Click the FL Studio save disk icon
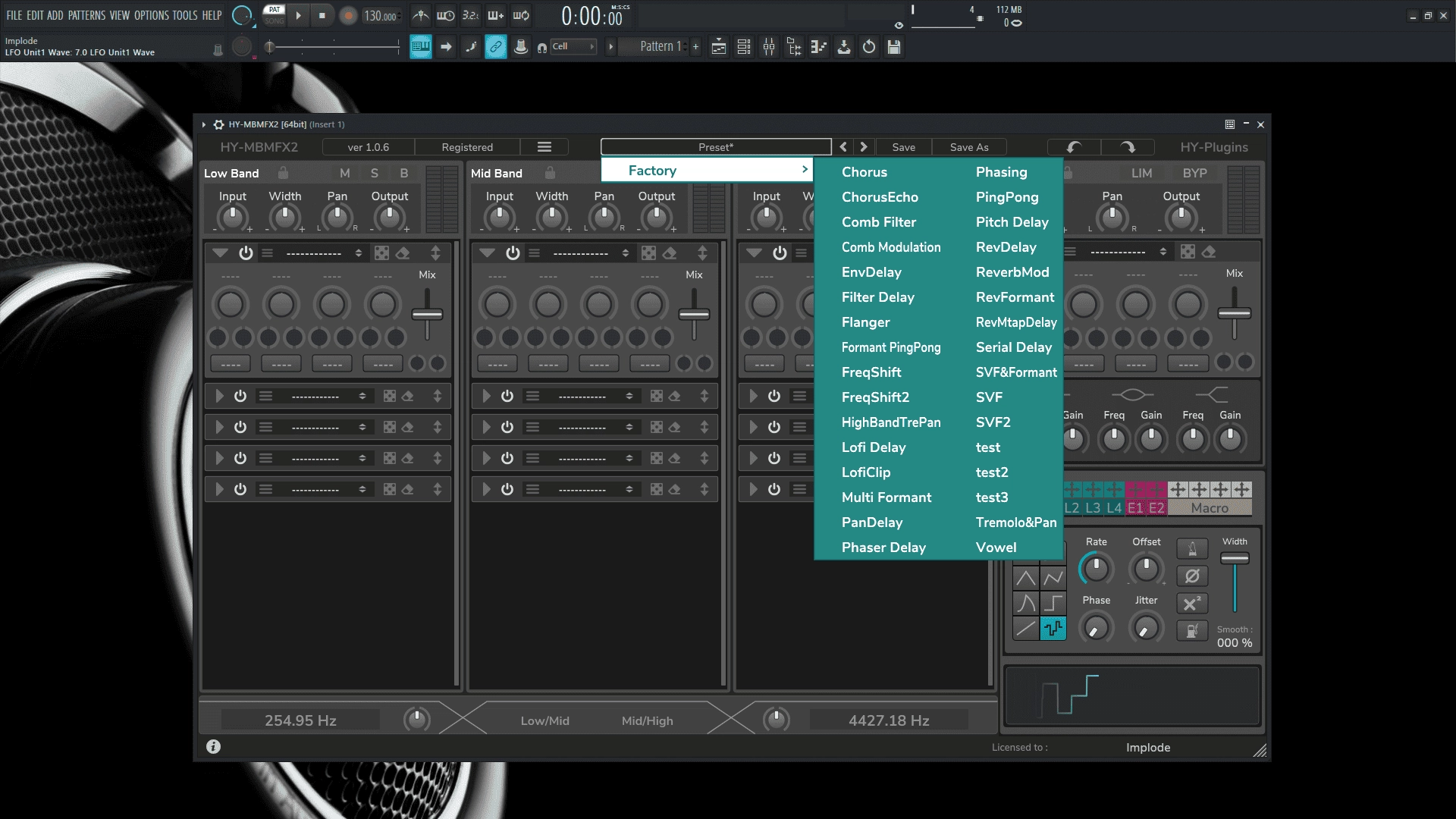Viewport: 1456px width, 819px height. pos(894,47)
